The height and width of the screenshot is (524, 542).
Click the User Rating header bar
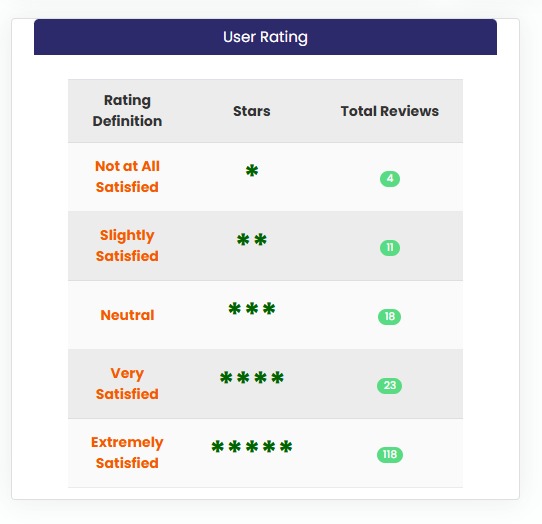coord(265,37)
